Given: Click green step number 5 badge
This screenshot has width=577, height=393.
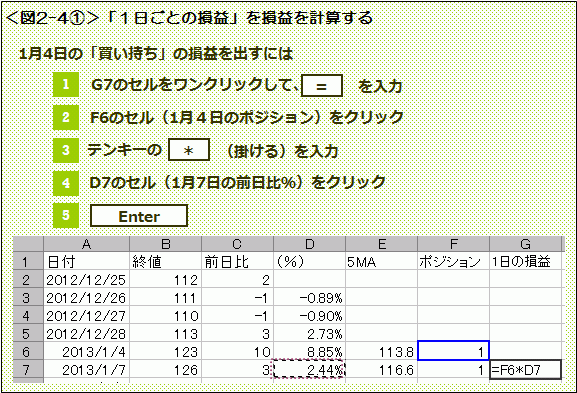Looking at the screenshot, I should tap(66, 215).
